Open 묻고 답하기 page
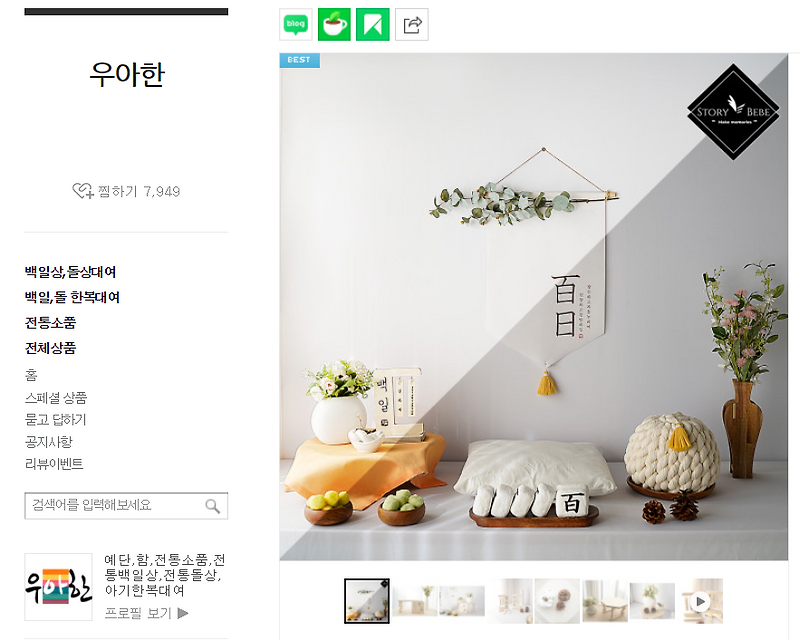800x640 pixels. (56, 420)
